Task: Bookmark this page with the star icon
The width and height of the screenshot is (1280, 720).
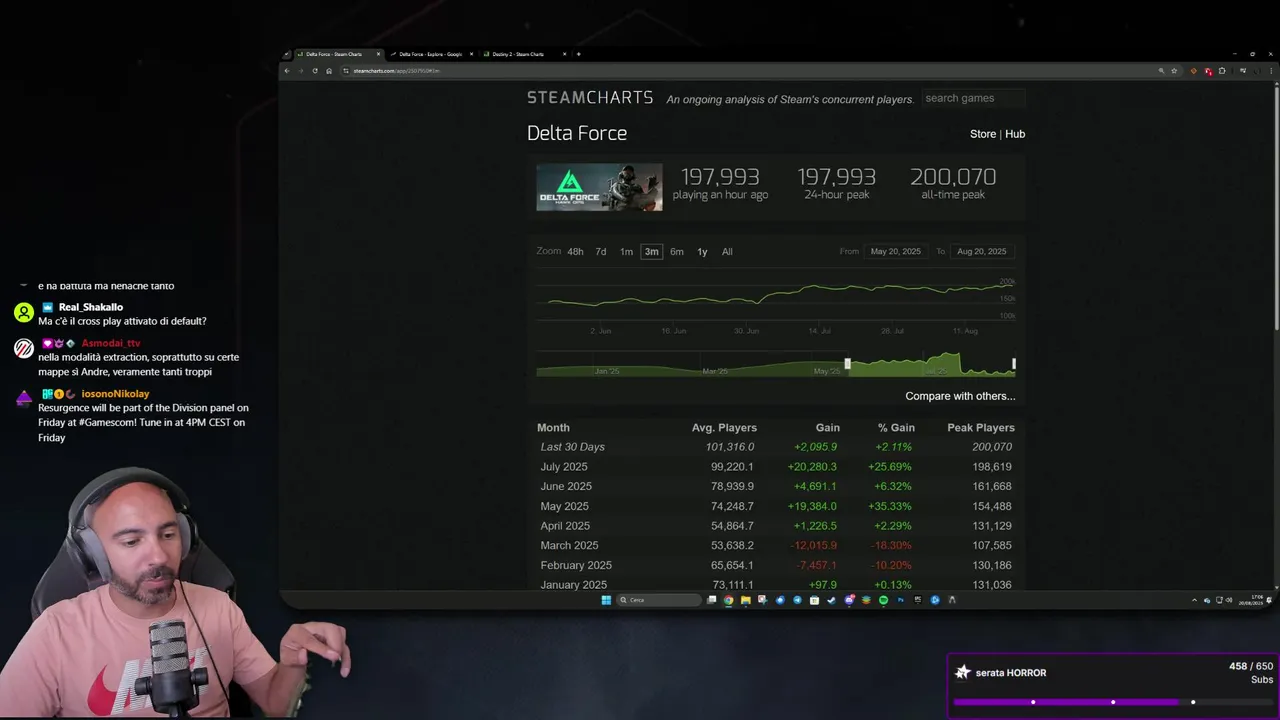Action: coord(1174,71)
